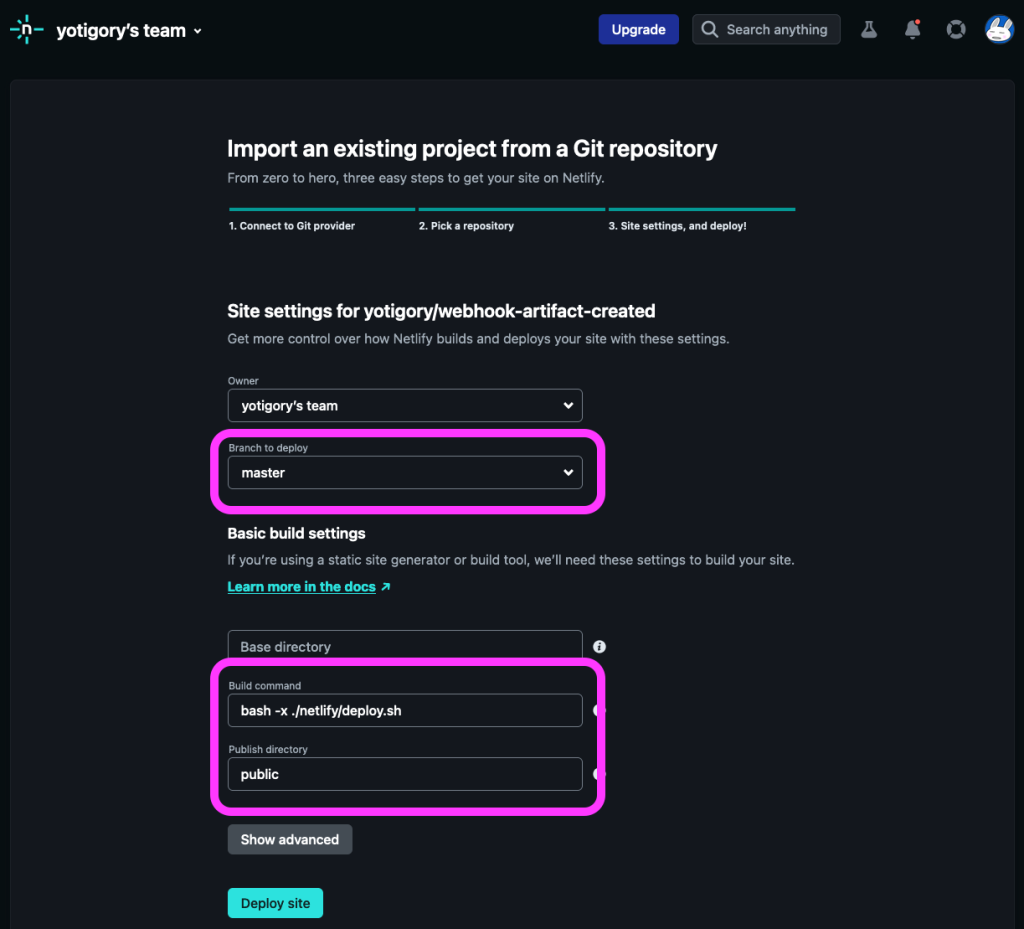Open Learn more in the docs link
This screenshot has height=929, width=1024.
(301, 586)
